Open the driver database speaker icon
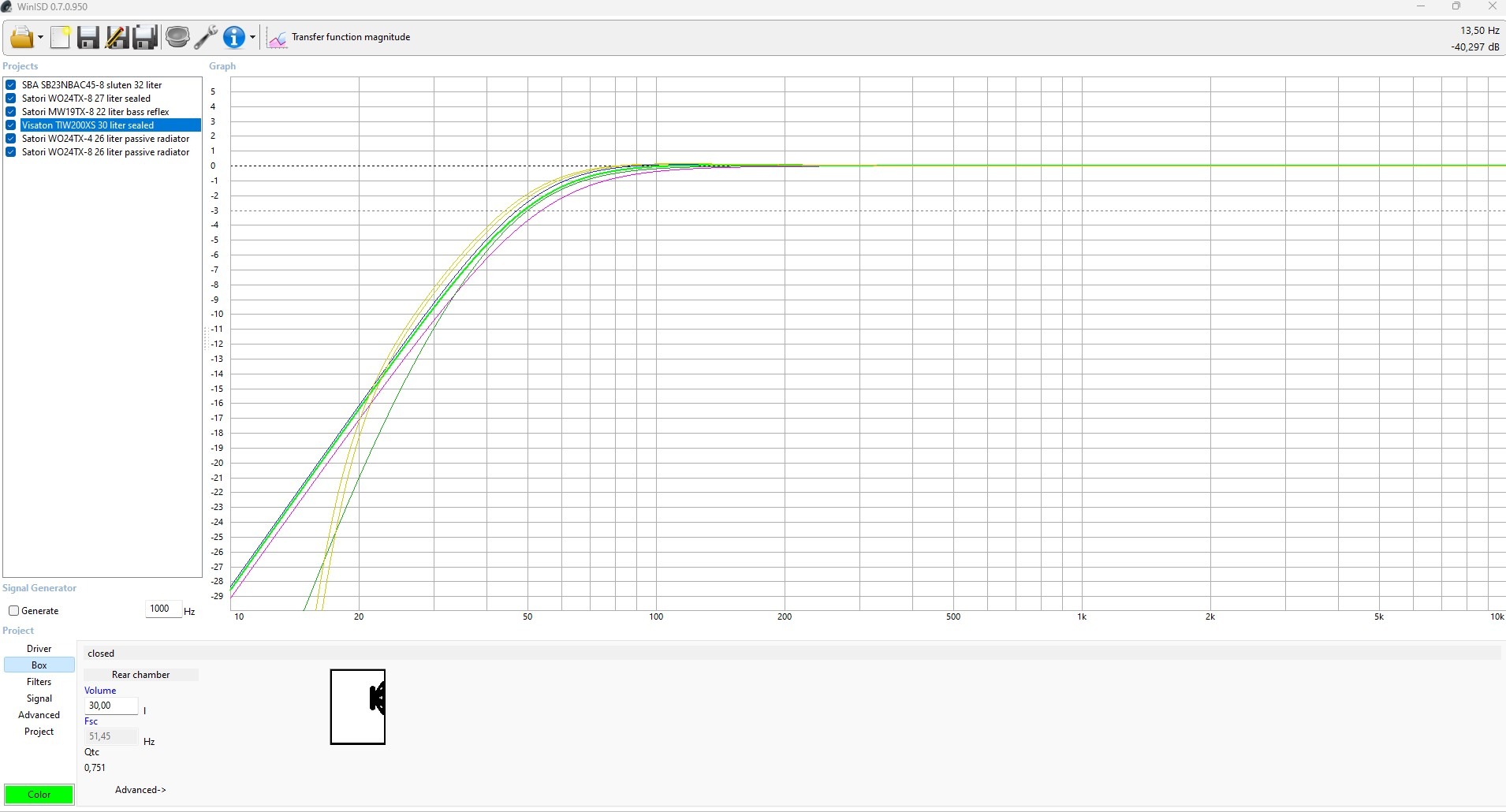 point(177,37)
